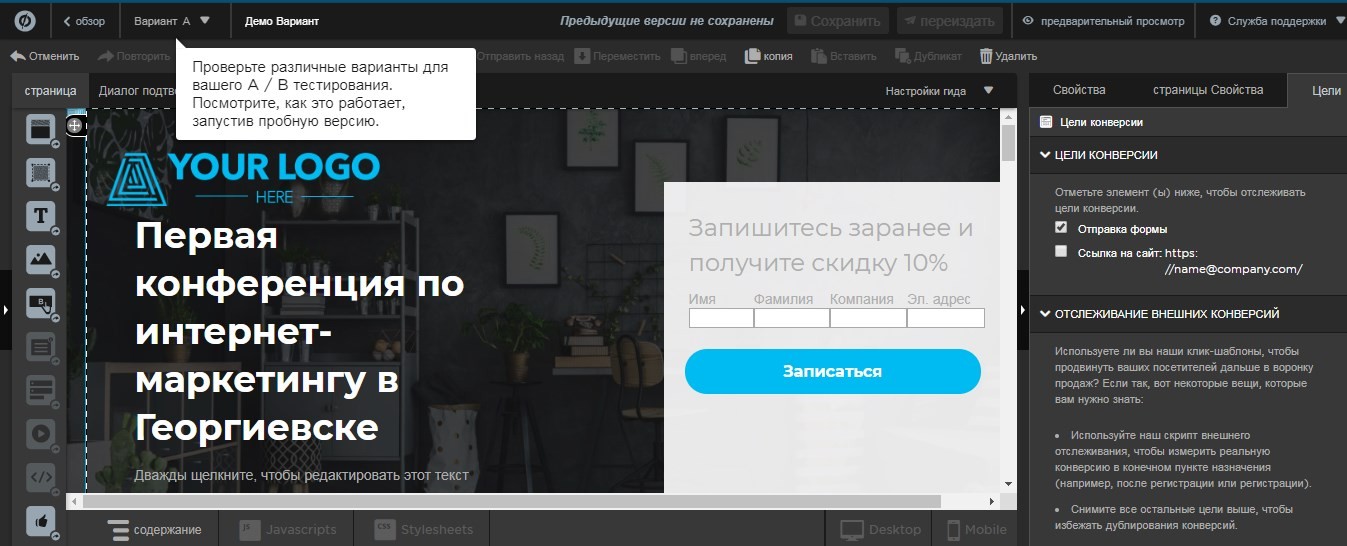This screenshot has width=1347, height=546.
Task: Click the Undo (Отменить) button
Action: point(44,56)
